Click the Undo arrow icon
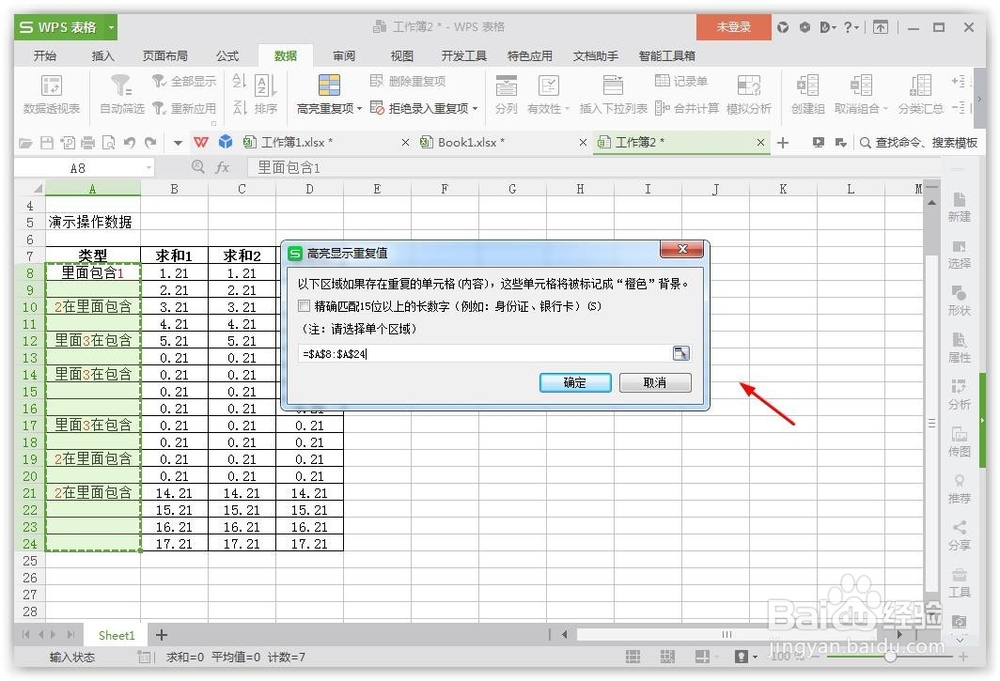This screenshot has height=681, width=1000. pos(129,143)
